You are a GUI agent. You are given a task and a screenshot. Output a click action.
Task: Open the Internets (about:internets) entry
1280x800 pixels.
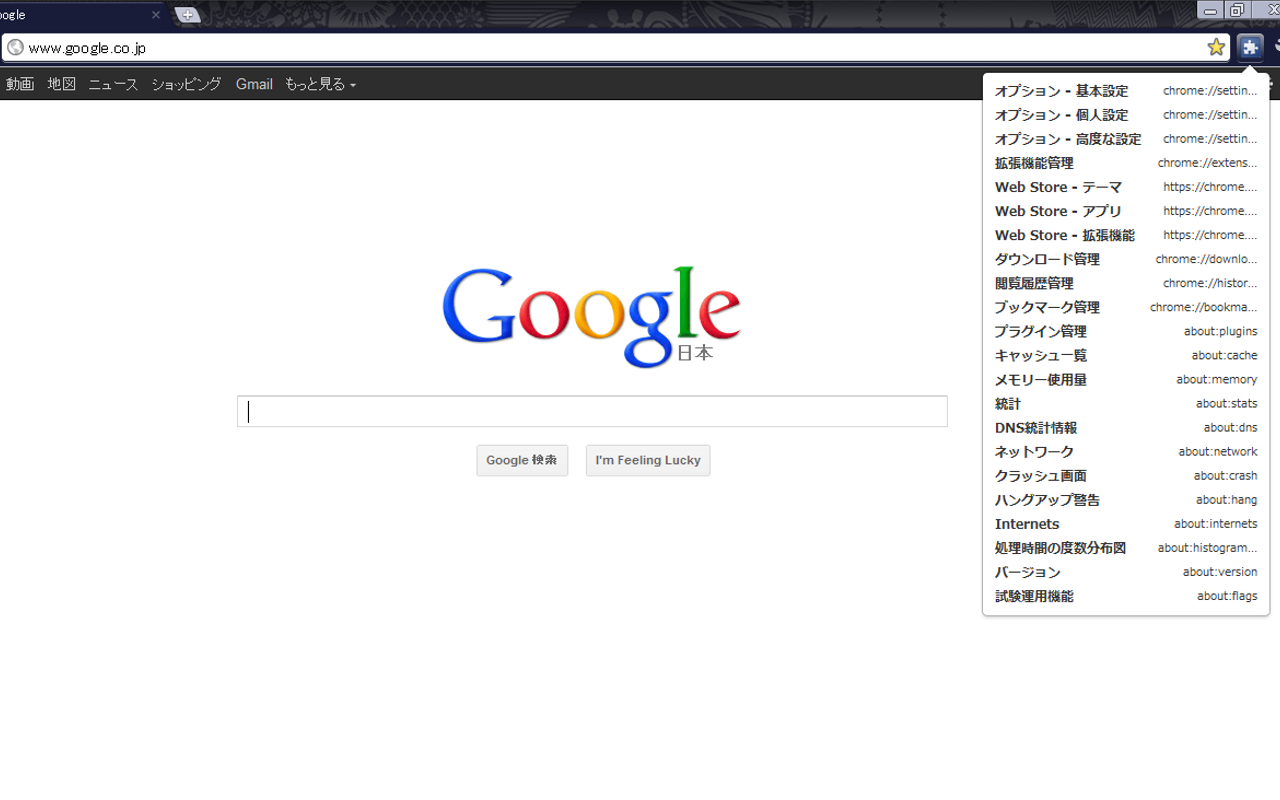pyautogui.click(x=1126, y=524)
